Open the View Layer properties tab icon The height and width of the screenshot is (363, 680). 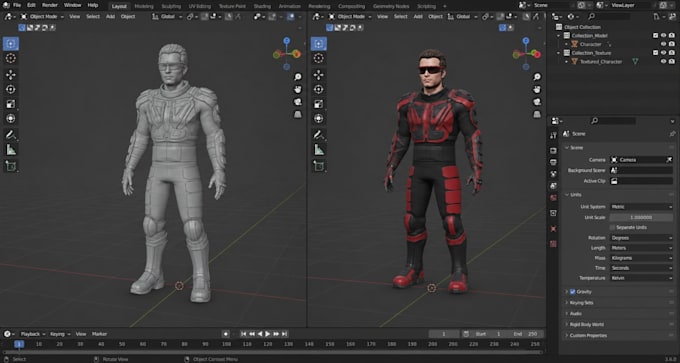pyautogui.click(x=553, y=174)
